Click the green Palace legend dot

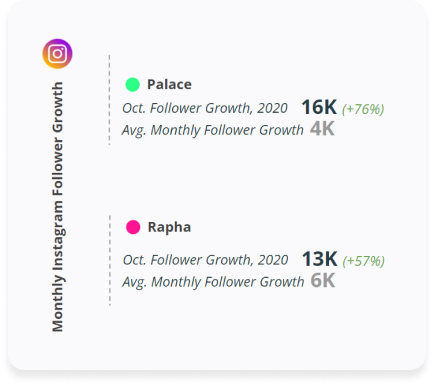(132, 84)
